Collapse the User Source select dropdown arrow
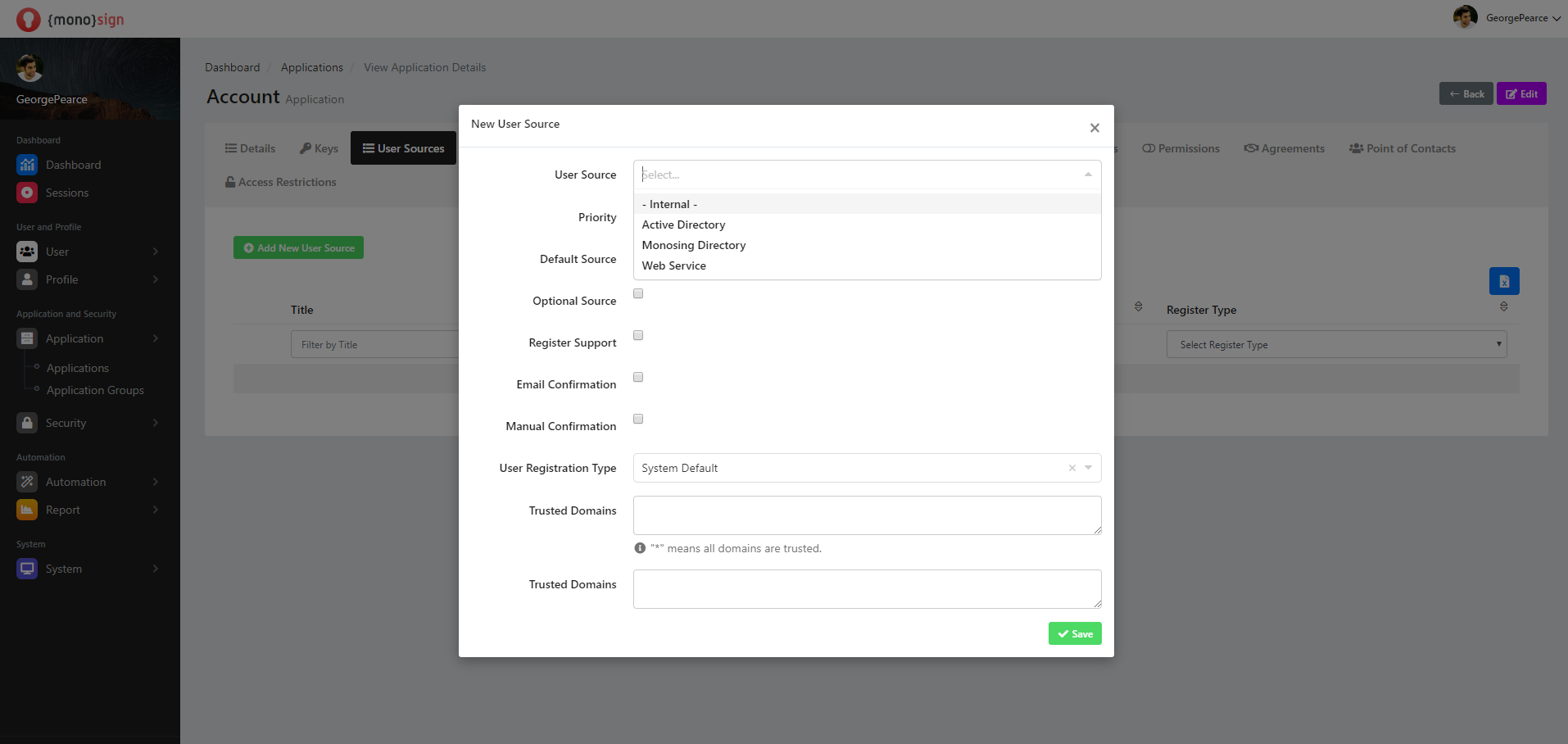The image size is (1568, 744). click(1088, 175)
